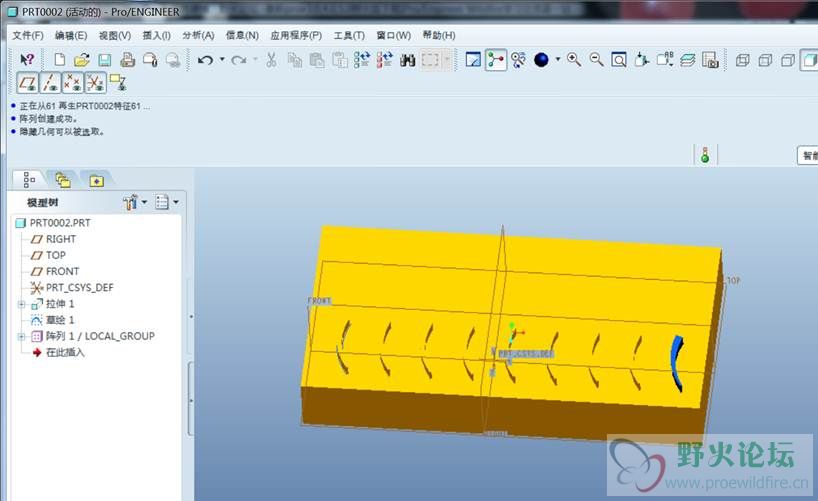The height and width of the screenshot is (501, 818).
Task: Toggle datum planes display
Action: point(28,82)
